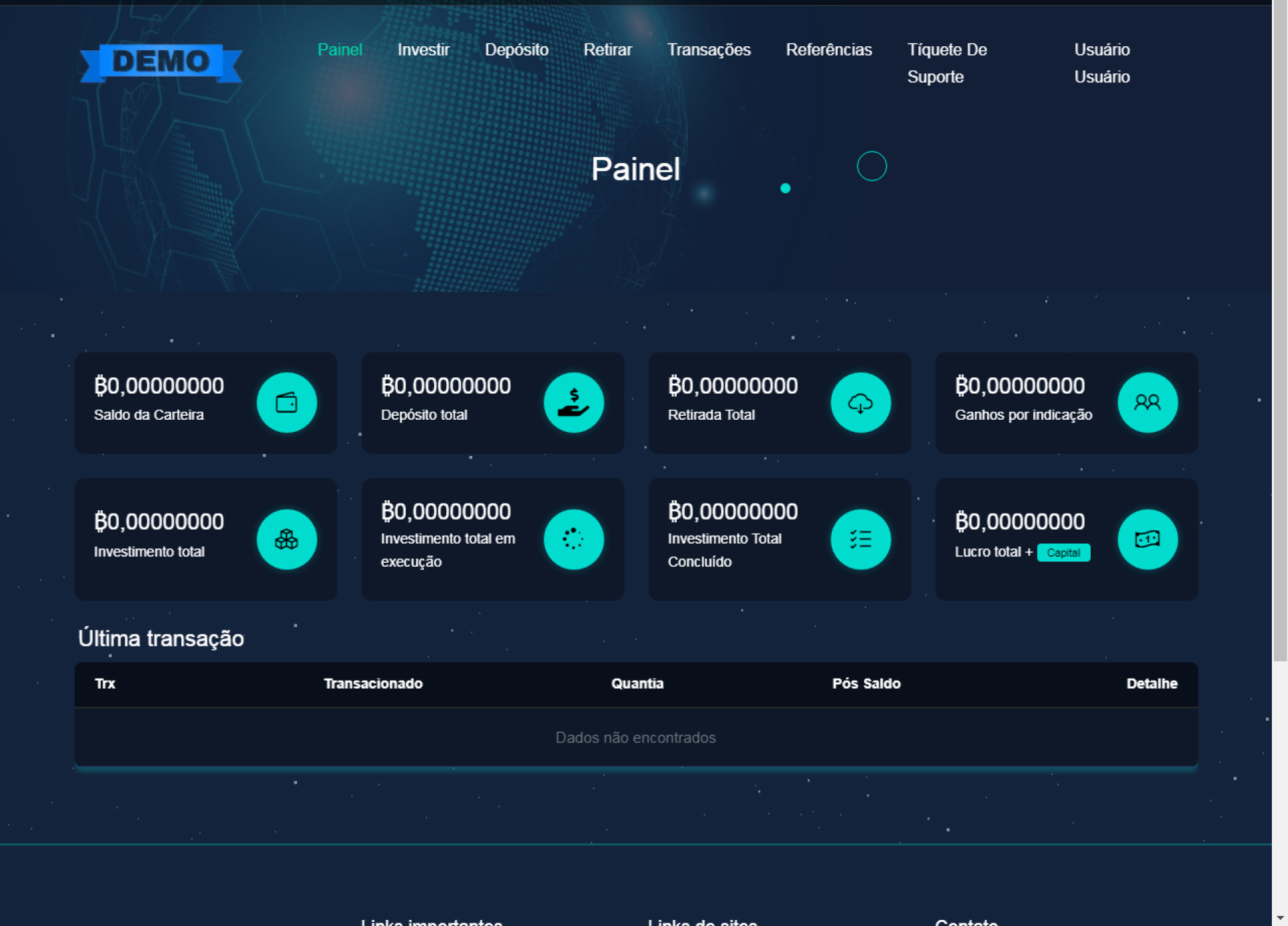Click the scrollbar down arrow
1288x926 pixels.
(1280, 918)
